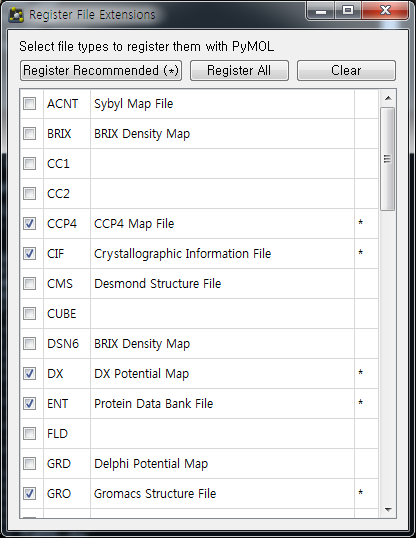
Task: Enable the ACNT Sybyl Map File checkbox
Action: pos(30,104)
